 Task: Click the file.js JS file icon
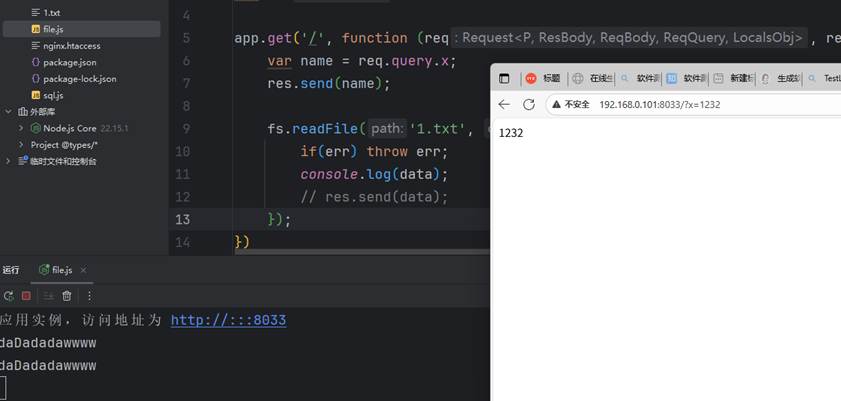35,29
